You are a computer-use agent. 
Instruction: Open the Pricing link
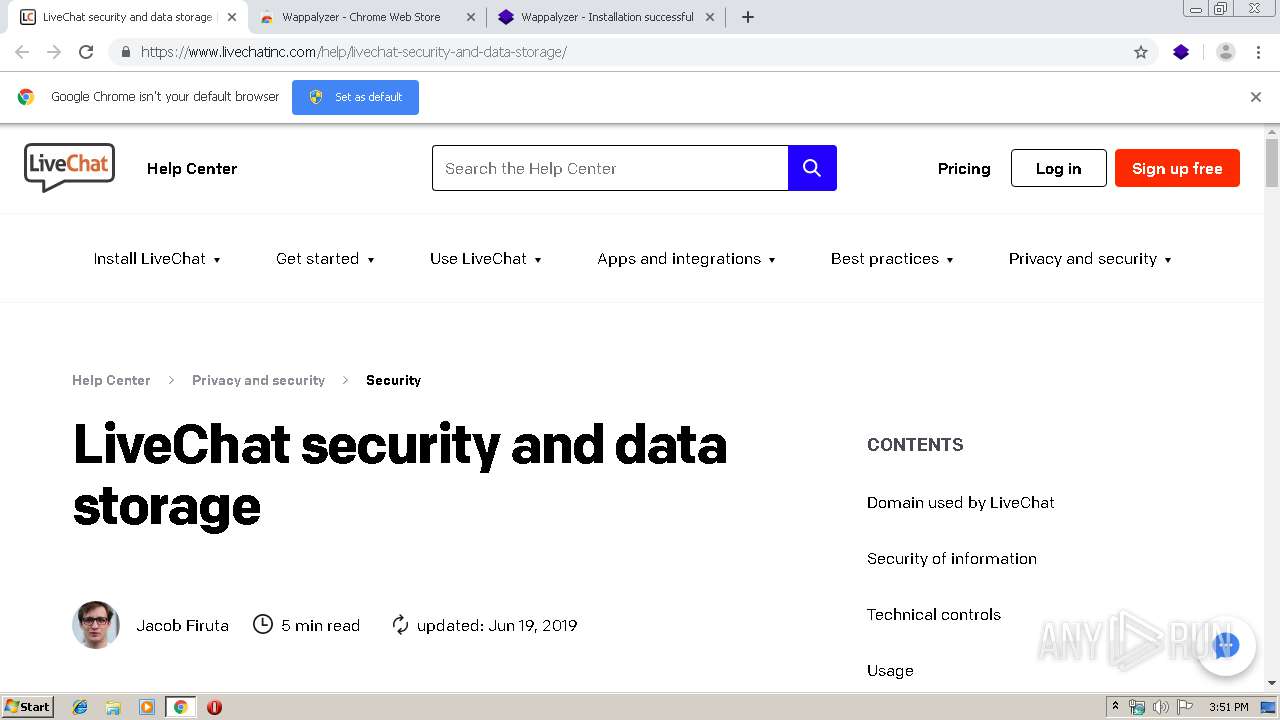coord(964,169)
